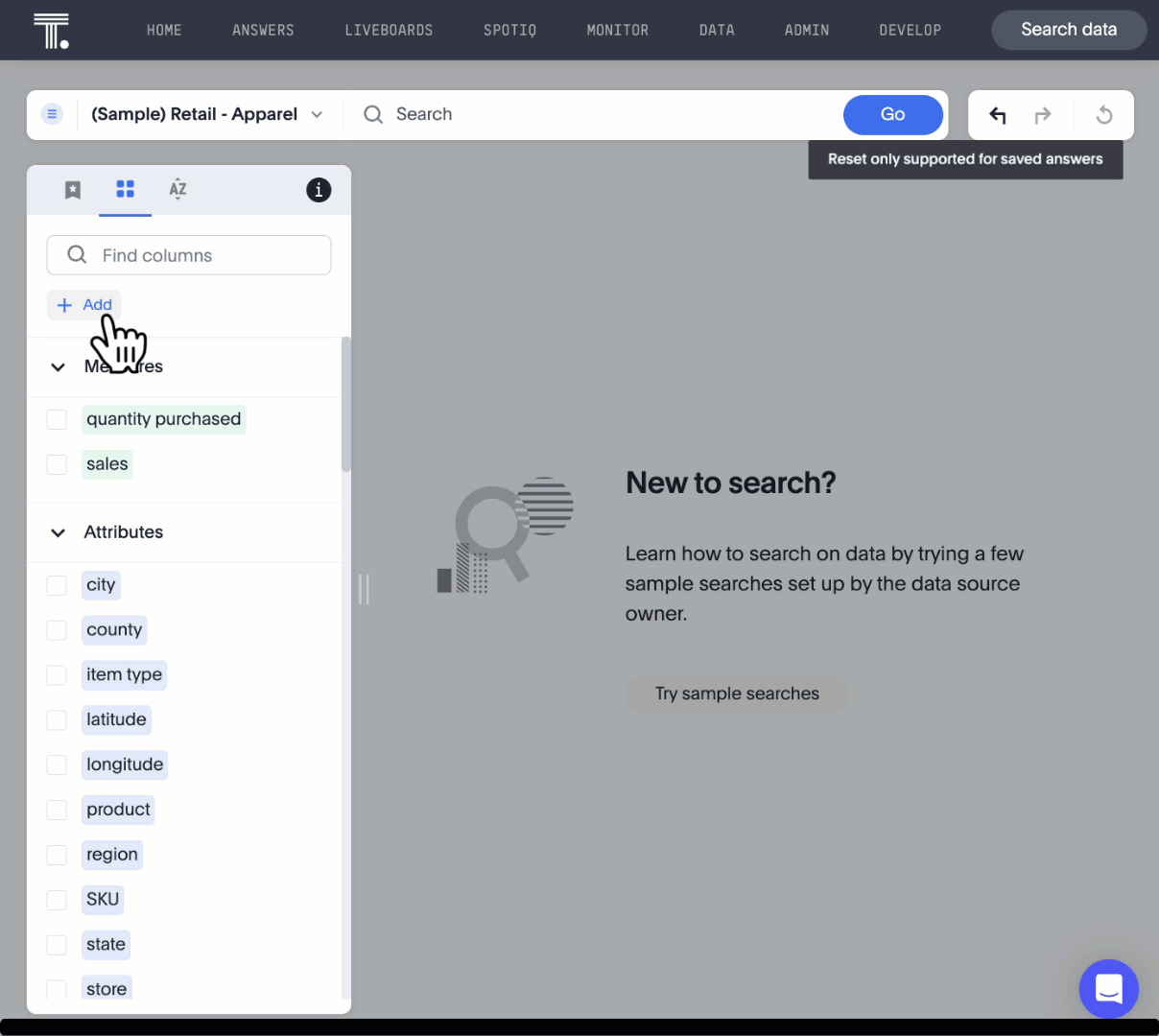Click Try sample searches button
Image resolution: width=1159 pixels, height=1036 pixels.
tap(737, 694)
